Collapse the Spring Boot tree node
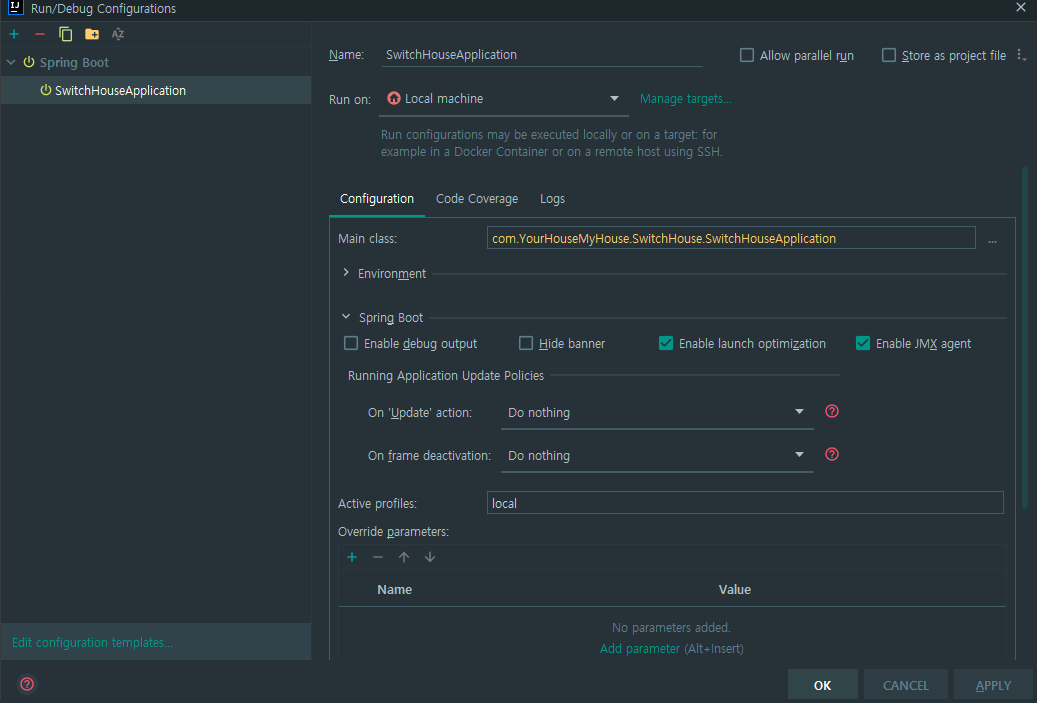Viewport: 1037px width, 703px height. click(11, 62)
